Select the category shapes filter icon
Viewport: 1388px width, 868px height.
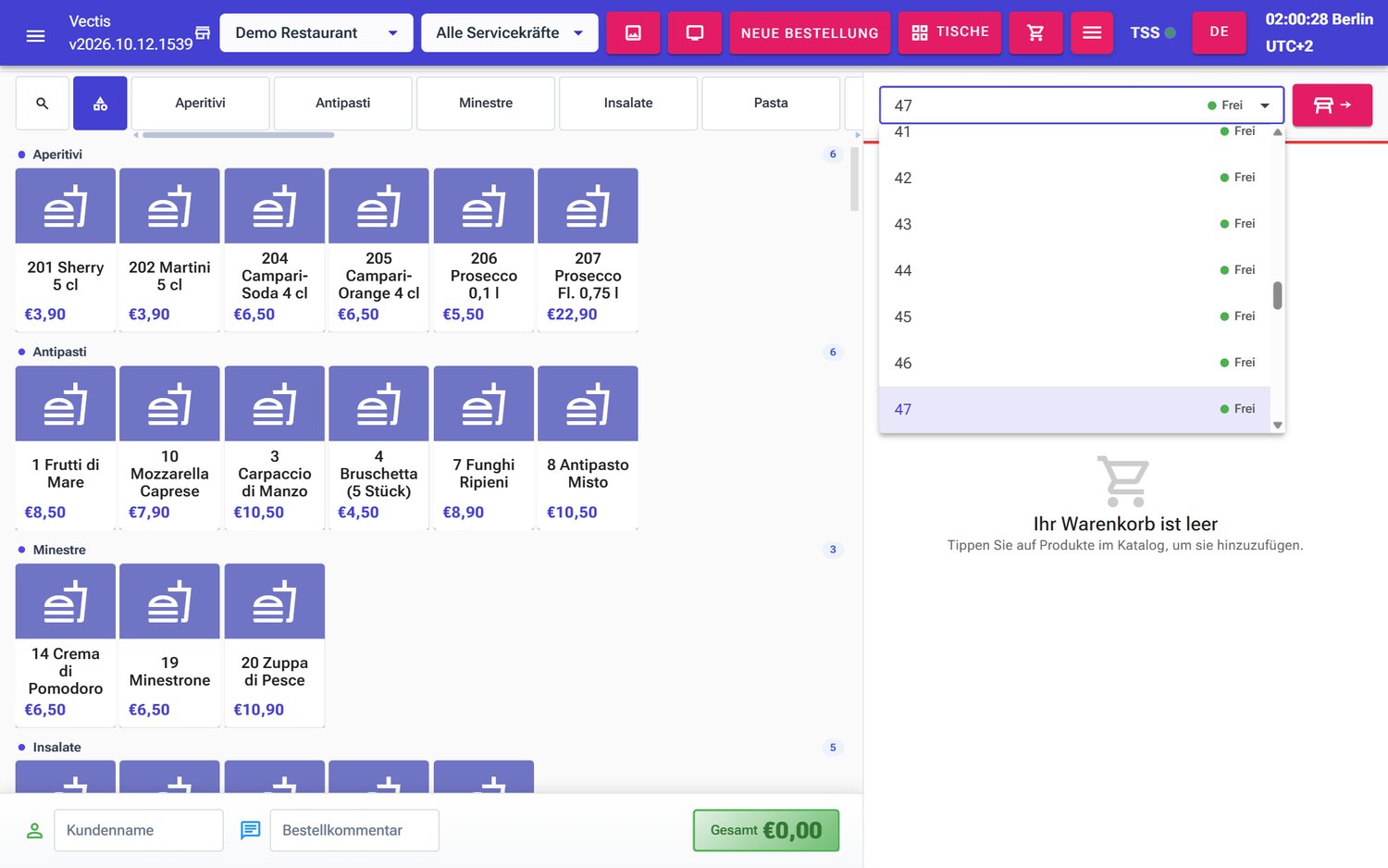click(100, 104)
